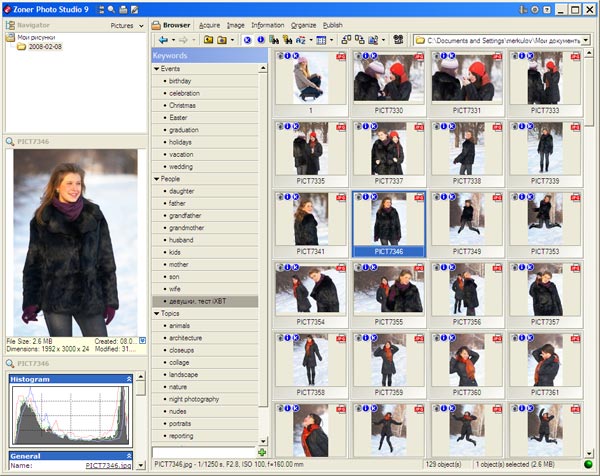Select the 2008-02-08 folder in Navigator
Image resolution: width=600 pixels, height=476 pixels.
click(x=43, y=46)
